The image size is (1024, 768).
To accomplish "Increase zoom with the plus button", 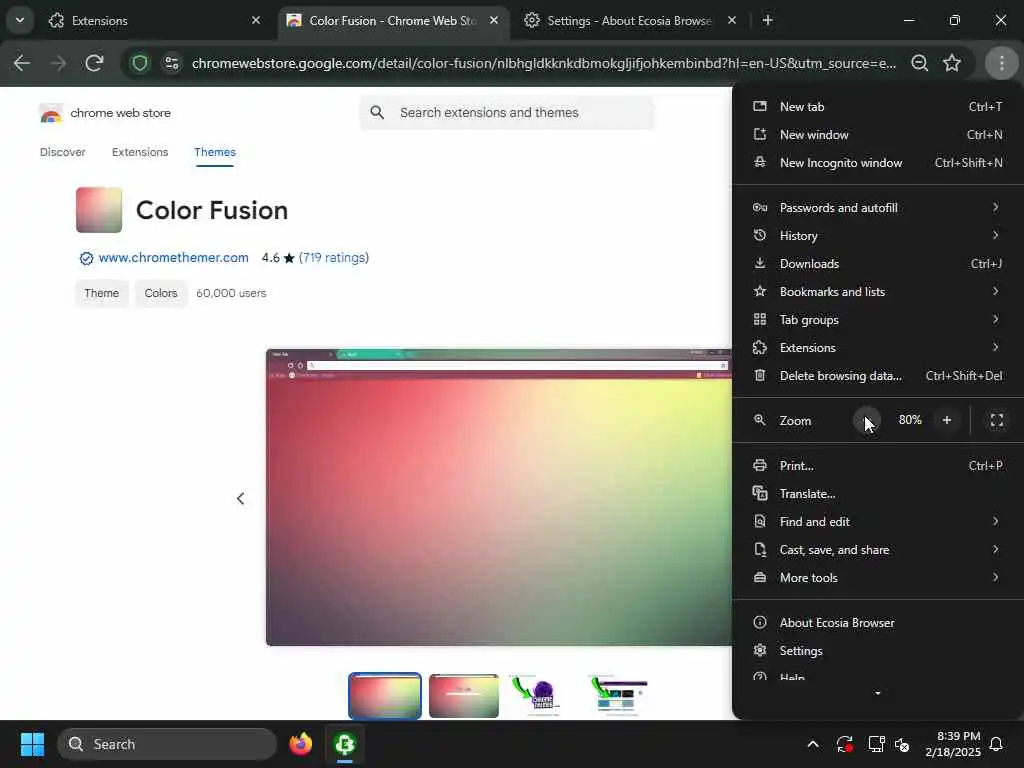I will pos(947,421).
